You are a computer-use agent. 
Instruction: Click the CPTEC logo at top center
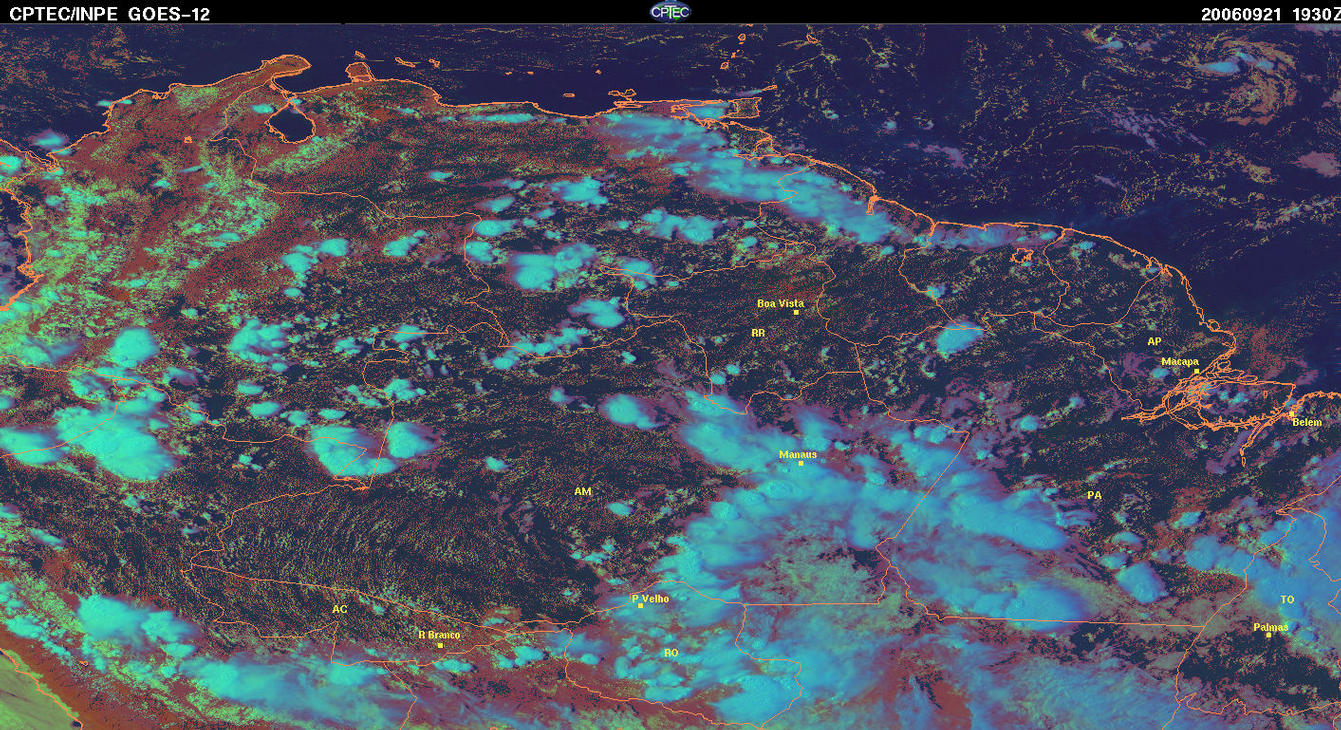(670, 11)
